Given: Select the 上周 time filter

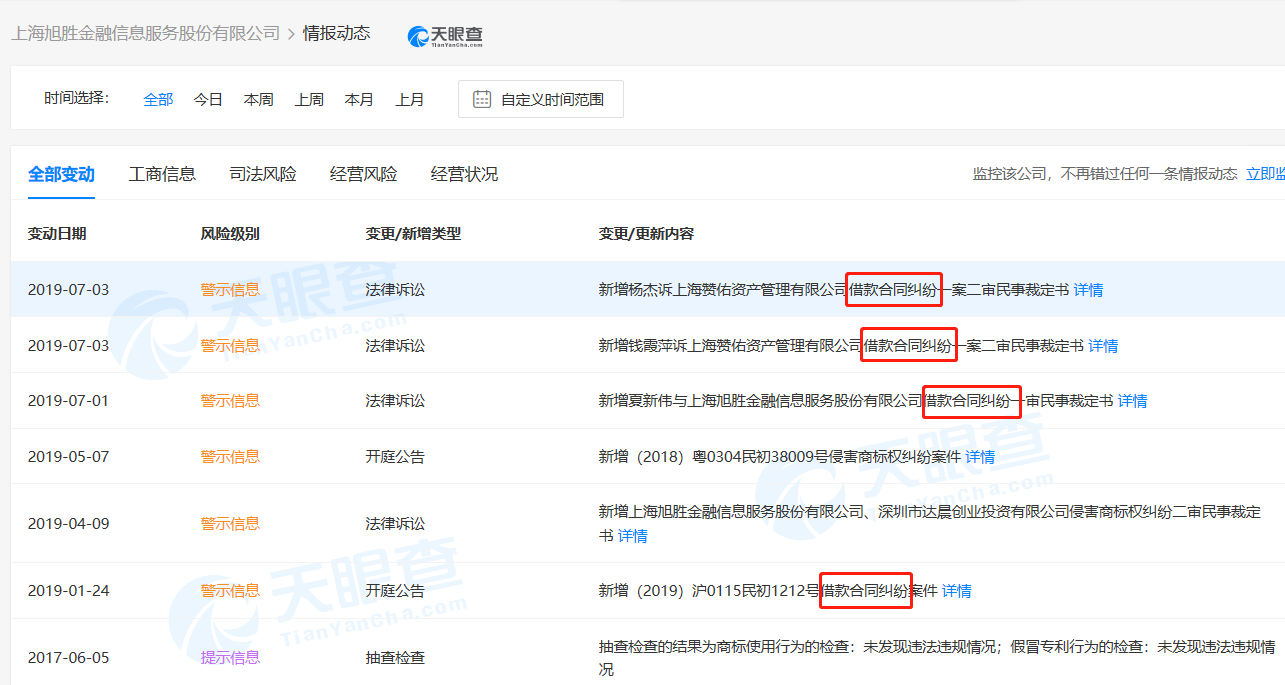Looking at the screenshot, I should (x=309, y=99).
